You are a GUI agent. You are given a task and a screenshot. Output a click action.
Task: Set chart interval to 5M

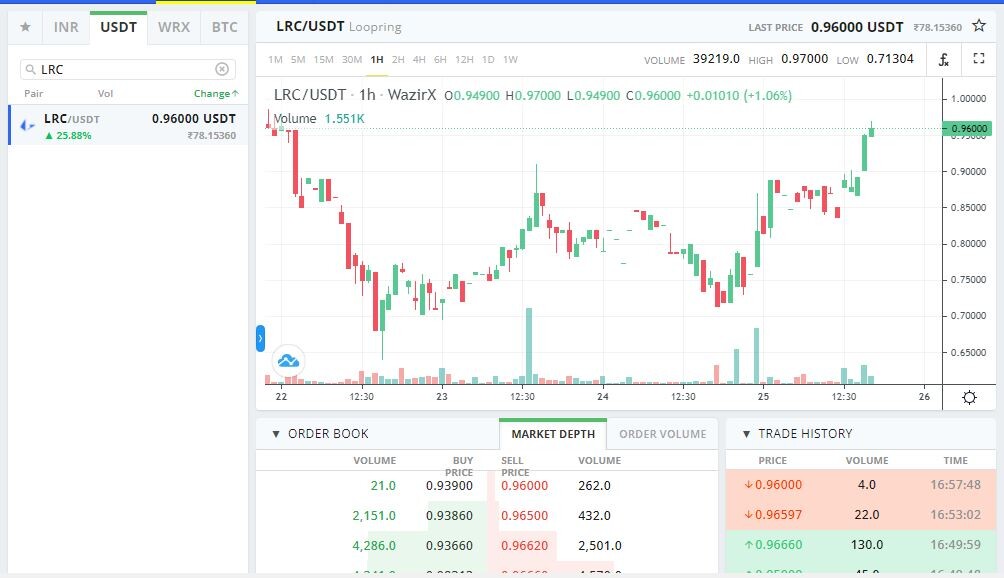click(298, 60)
